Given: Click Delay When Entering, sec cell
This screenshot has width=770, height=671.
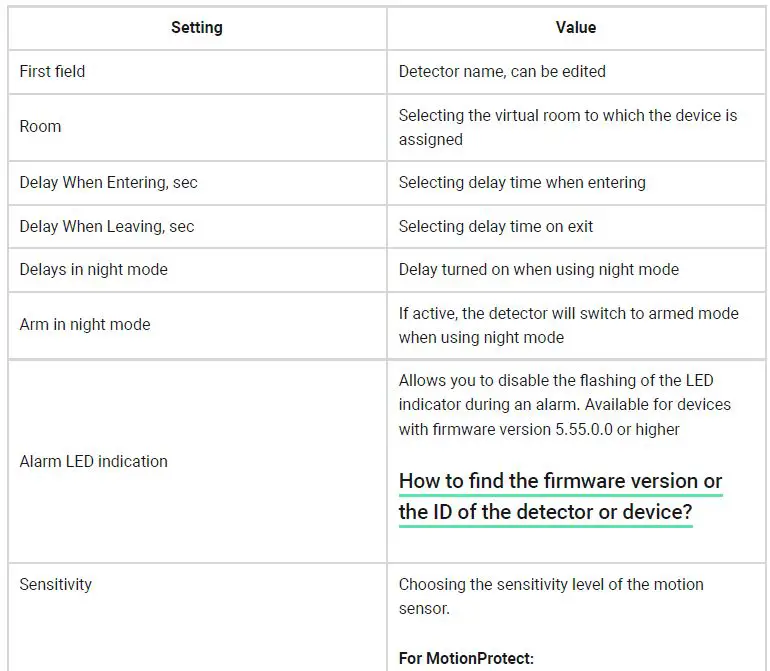Looking at the screenshot, I should point(109,182).
